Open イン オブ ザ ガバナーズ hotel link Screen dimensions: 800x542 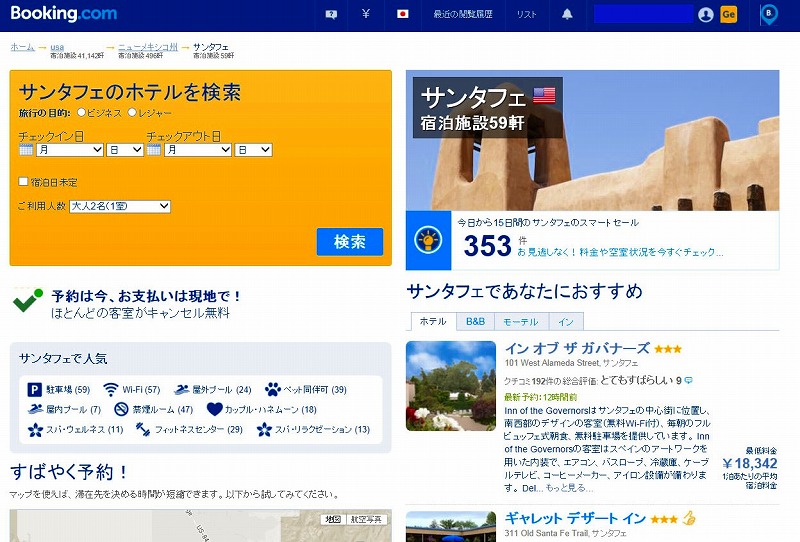pos(577,348)
